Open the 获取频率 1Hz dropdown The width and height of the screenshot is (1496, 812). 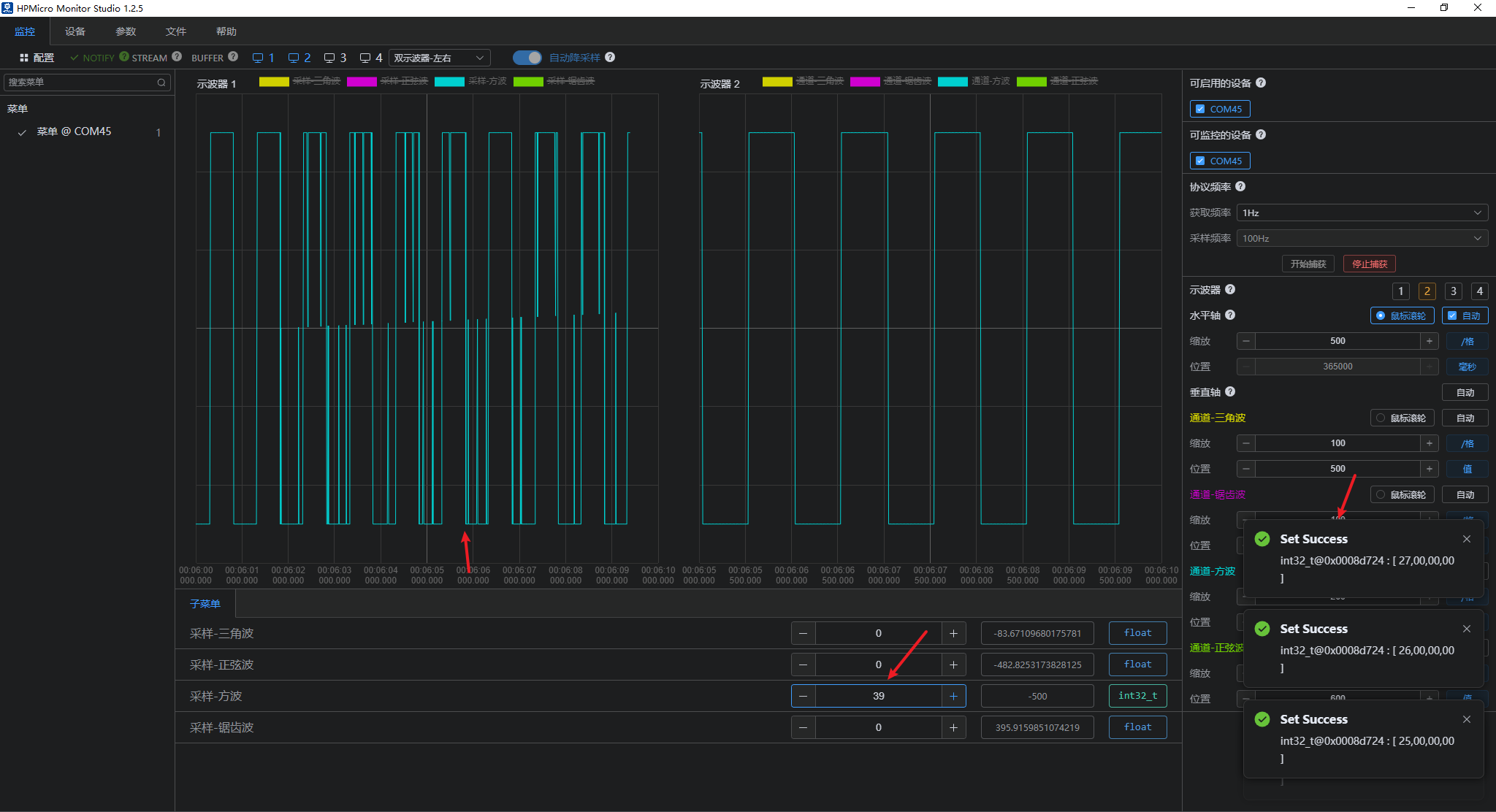(x=1362, y=212)
